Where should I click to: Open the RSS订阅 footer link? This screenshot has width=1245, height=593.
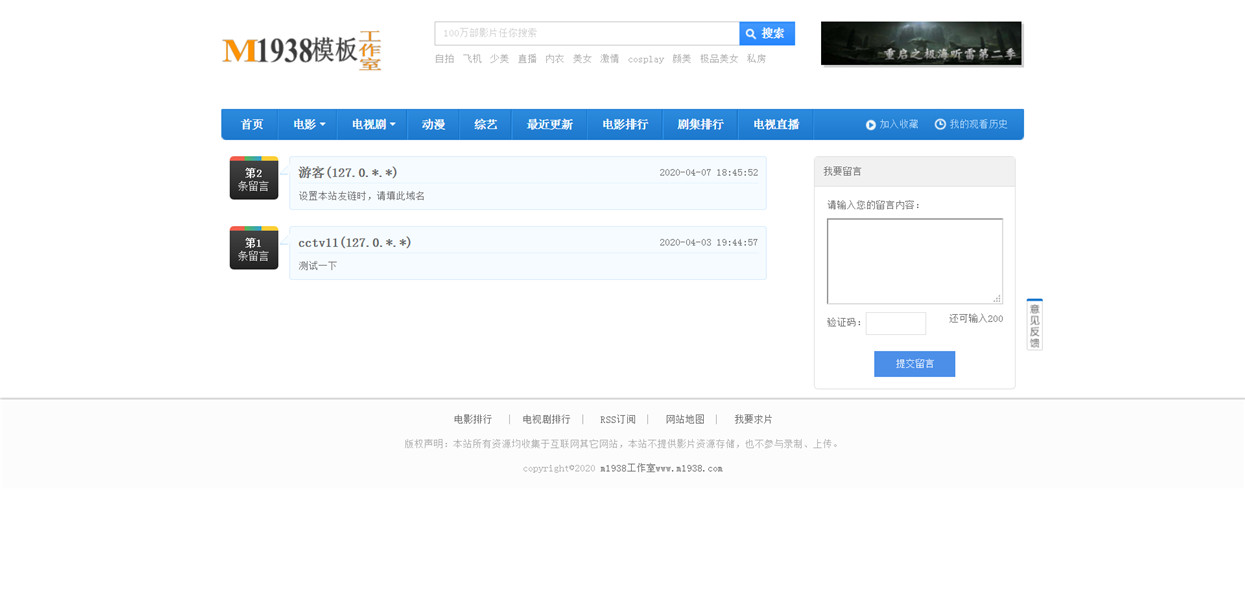point(618,419)
